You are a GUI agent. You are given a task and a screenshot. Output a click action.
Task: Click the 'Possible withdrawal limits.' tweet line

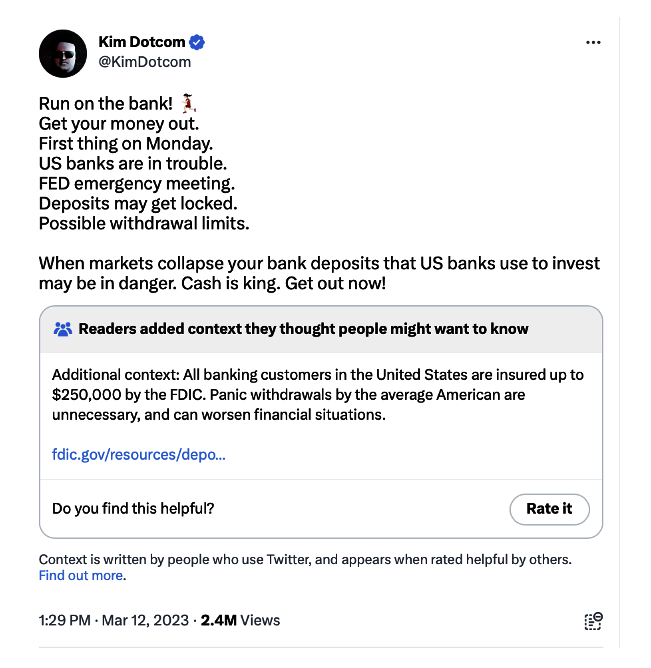144,223
